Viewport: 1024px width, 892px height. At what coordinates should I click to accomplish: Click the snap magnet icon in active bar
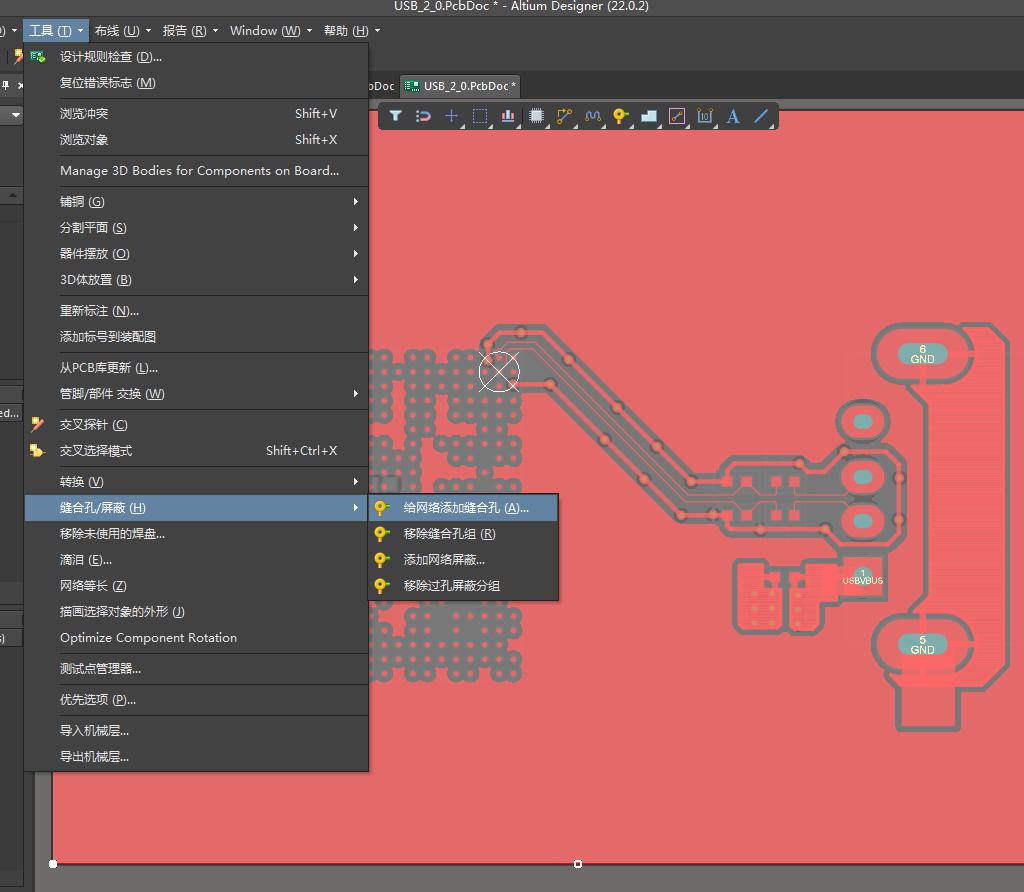(x=423, y=116)
